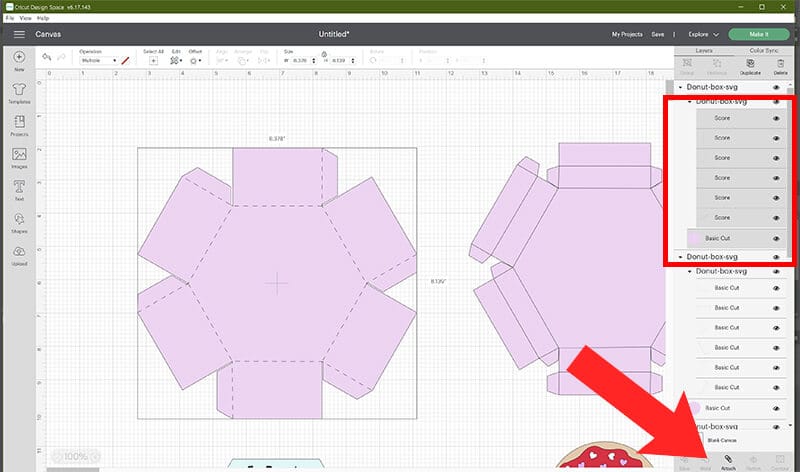
Task: Open the Operation dropdown showing Multiple
Action: [99, 61]
